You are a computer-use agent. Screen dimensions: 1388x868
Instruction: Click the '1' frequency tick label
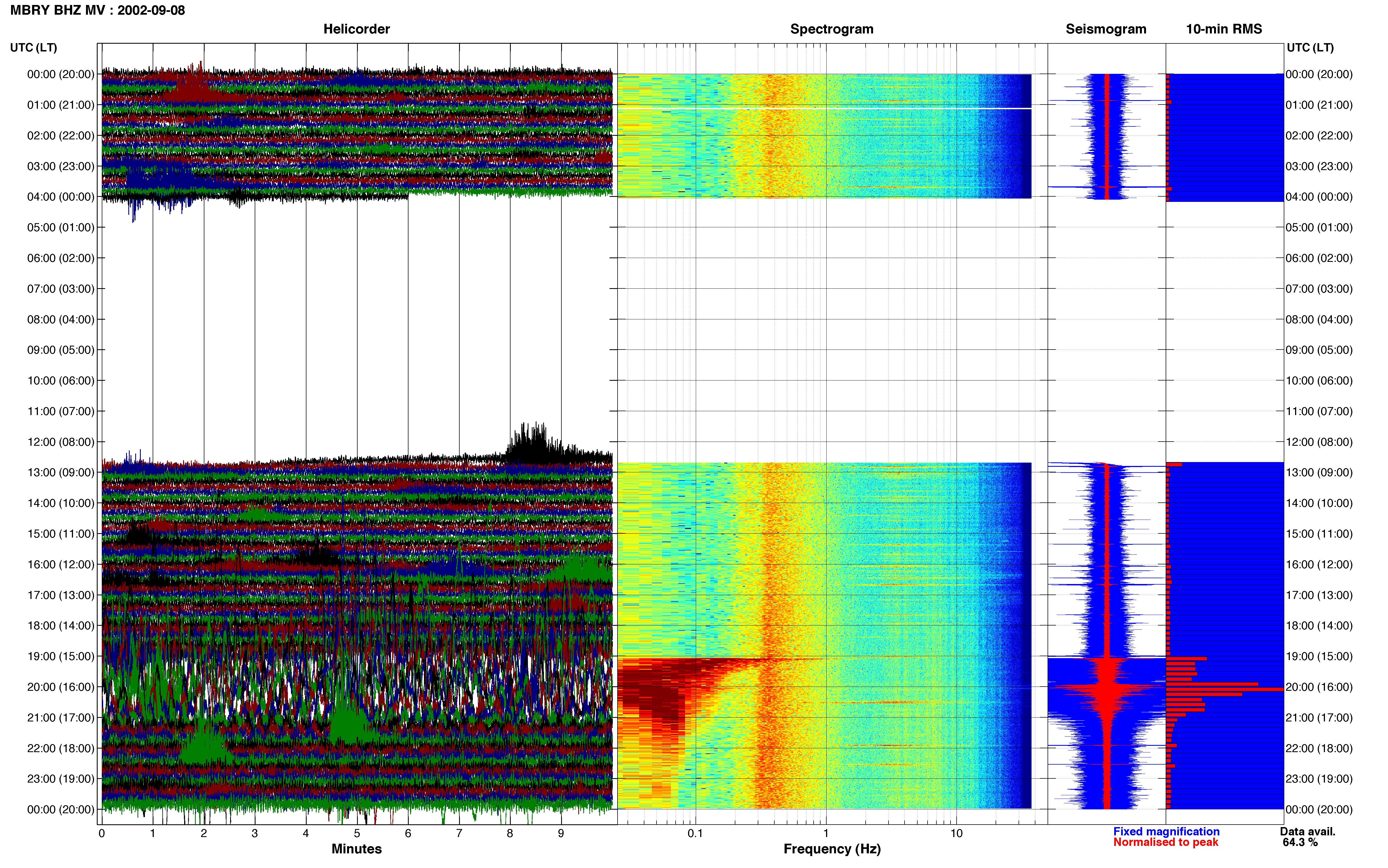click(826, 833)
